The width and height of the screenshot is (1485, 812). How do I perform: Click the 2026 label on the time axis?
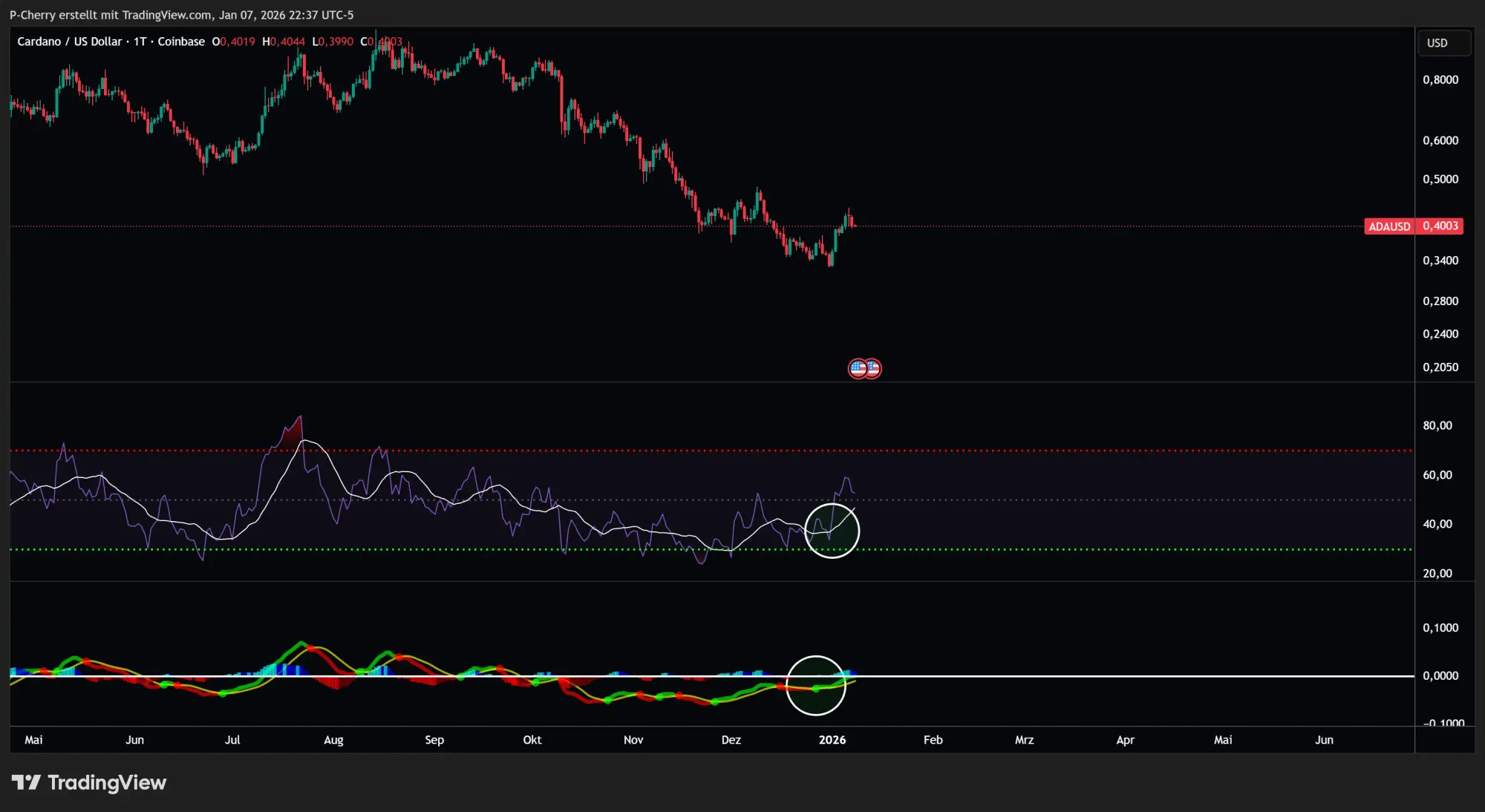click(832, 739)
